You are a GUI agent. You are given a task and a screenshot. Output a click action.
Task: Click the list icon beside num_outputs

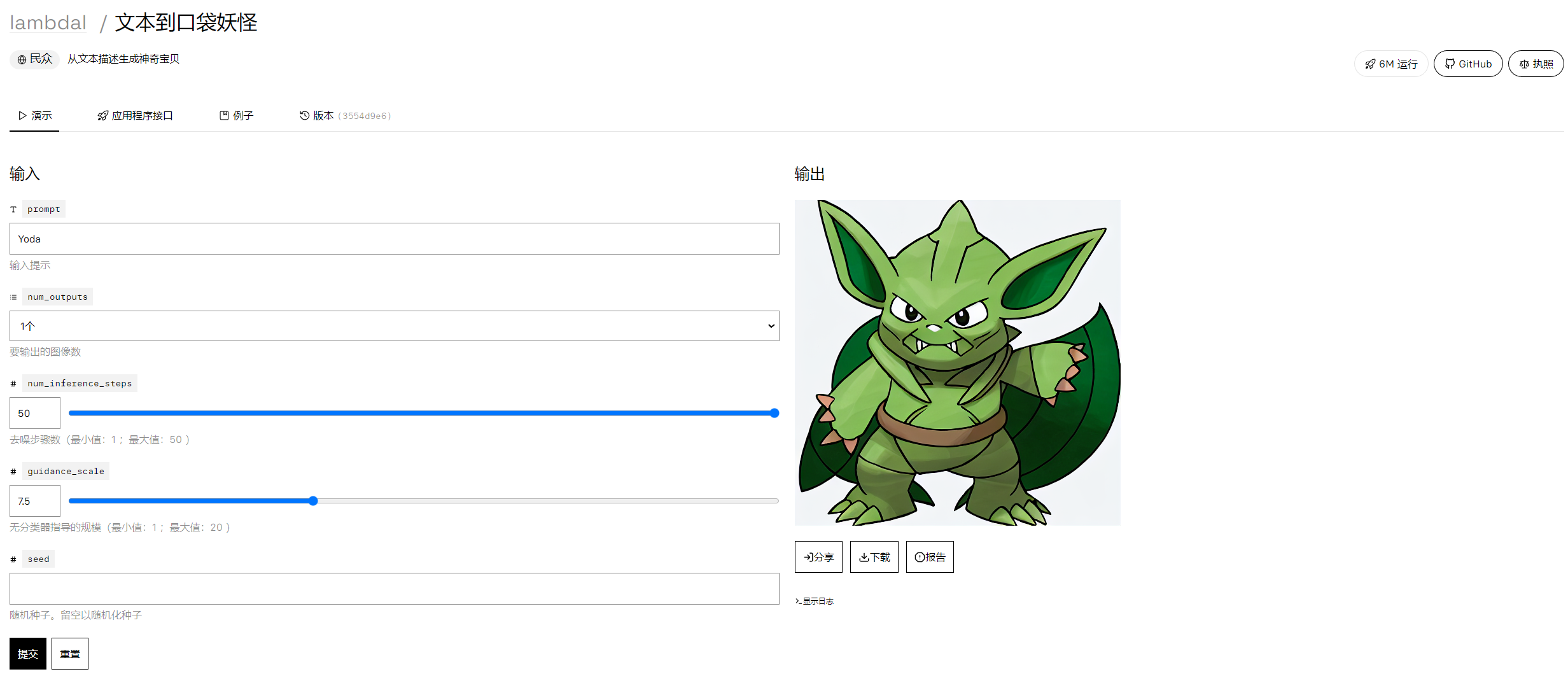pos(13,297)
